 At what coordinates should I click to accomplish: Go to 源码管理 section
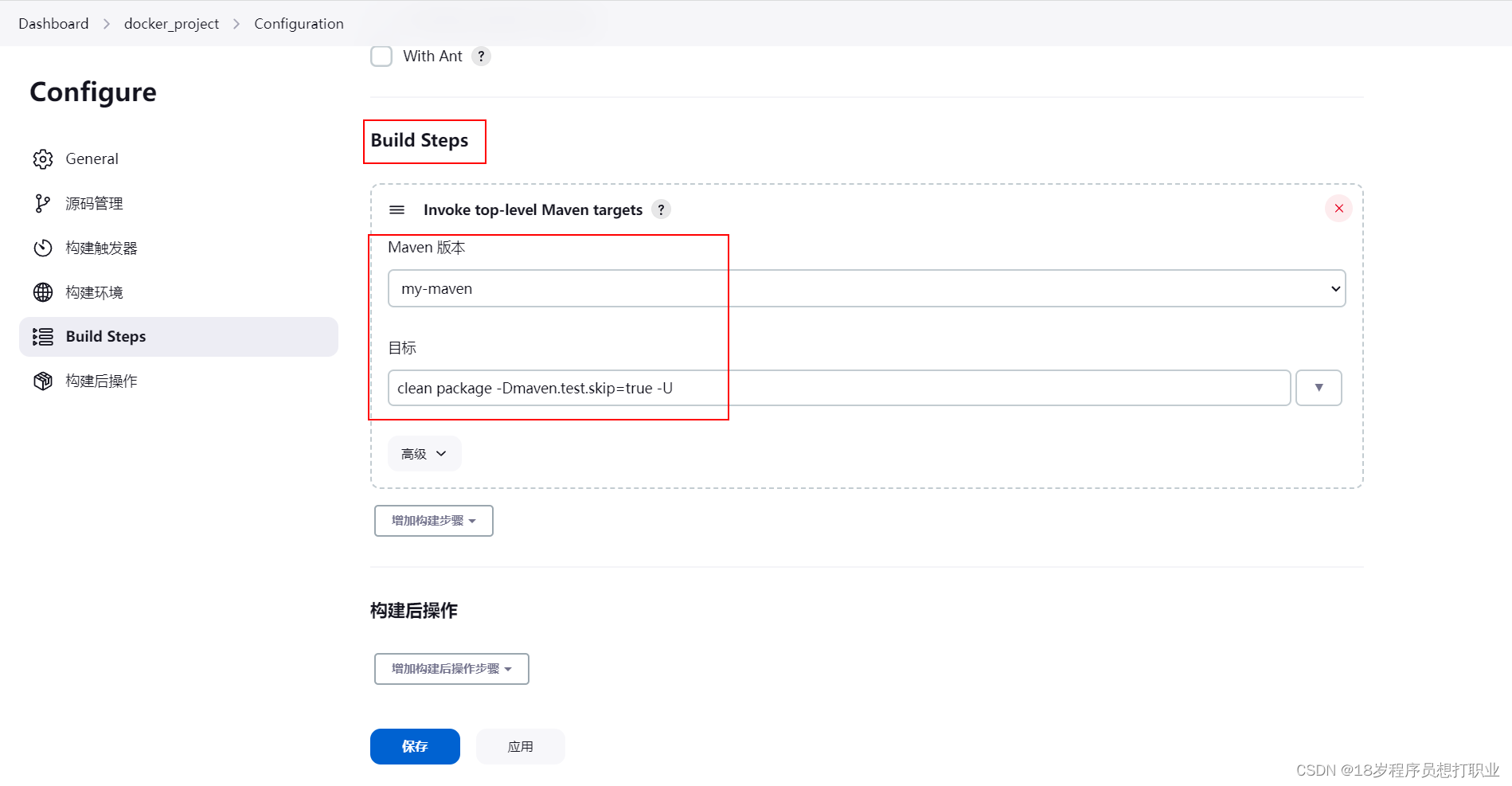[x=178, y=204]
